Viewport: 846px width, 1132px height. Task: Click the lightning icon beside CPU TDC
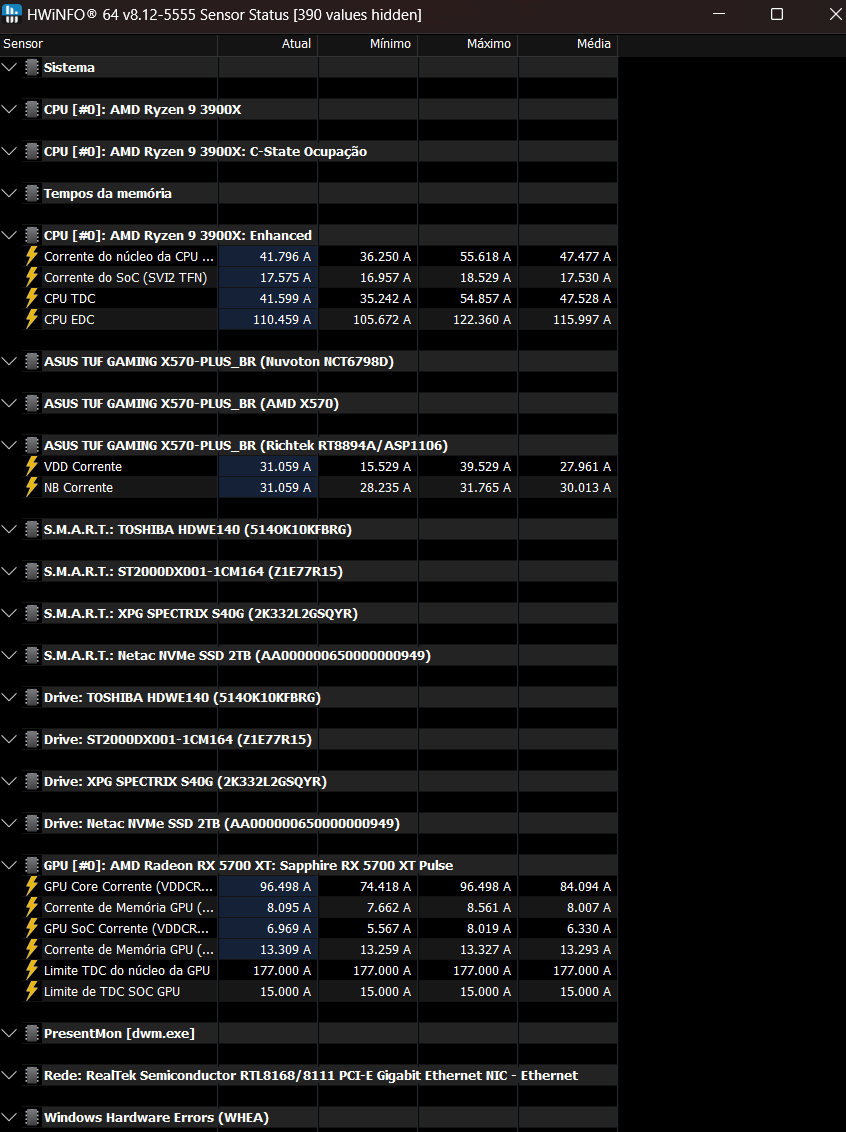32,298
